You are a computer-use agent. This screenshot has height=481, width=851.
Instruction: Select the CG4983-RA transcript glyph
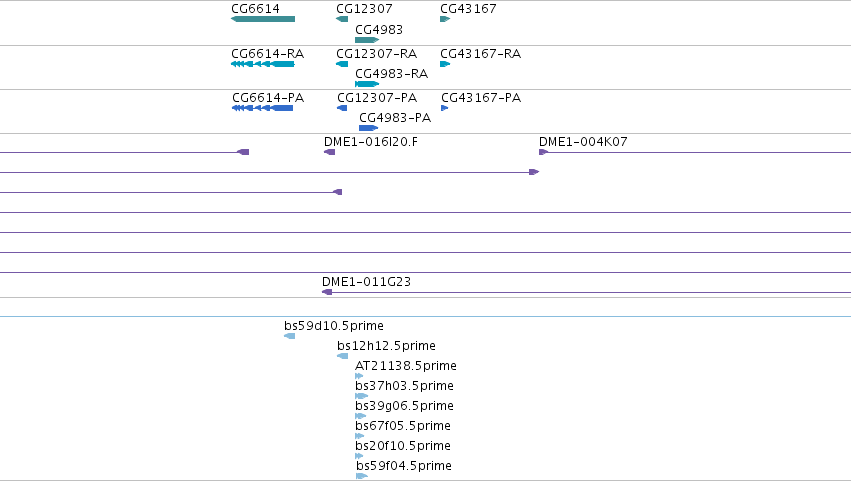(x=367, y=84)
